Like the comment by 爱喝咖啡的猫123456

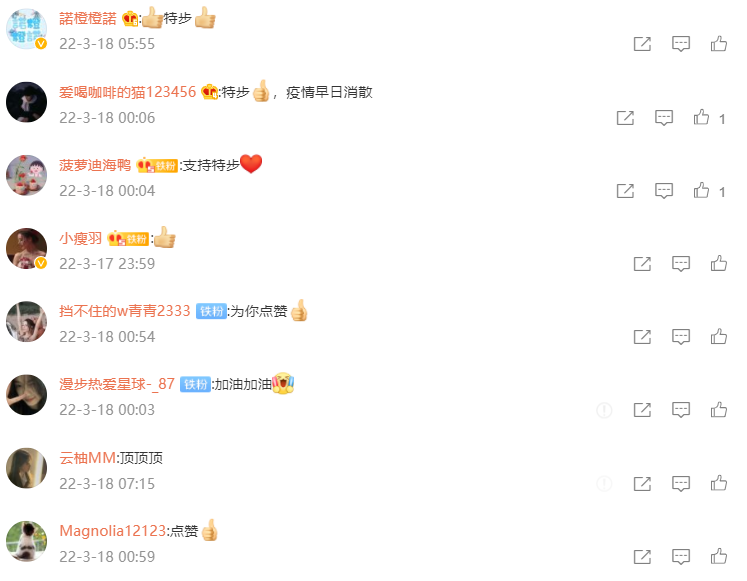tap(701, 117)
